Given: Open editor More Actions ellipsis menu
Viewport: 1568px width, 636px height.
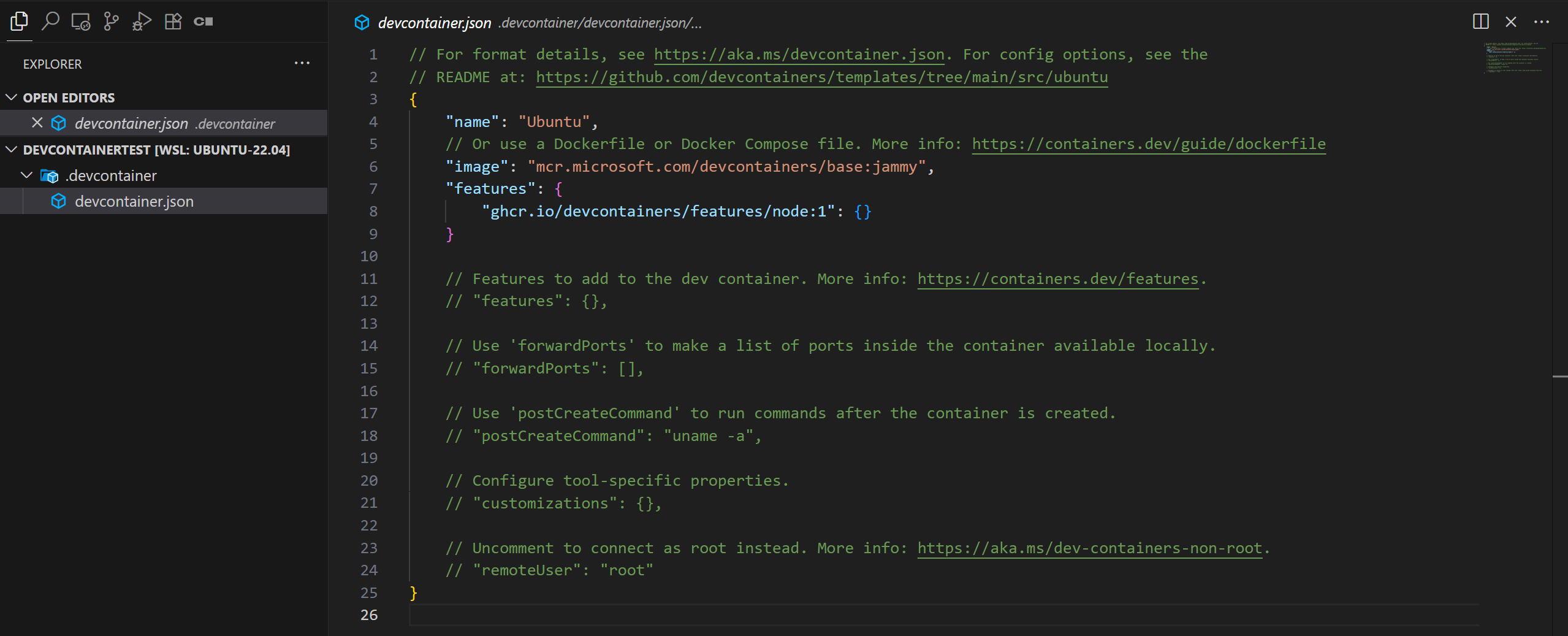Looking at the screenshot, I should coord(1541,22).
